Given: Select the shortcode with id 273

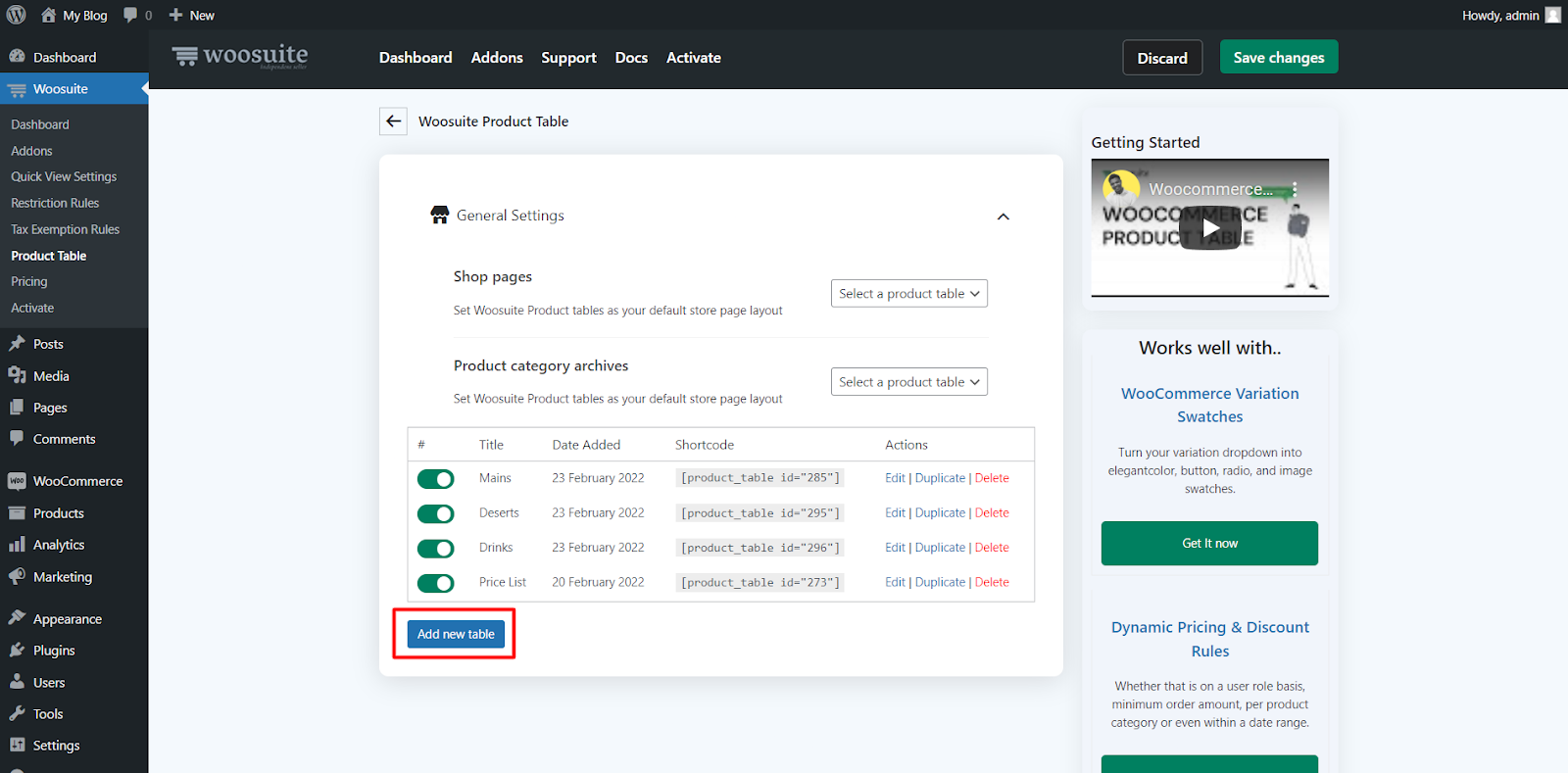Looking at the screenshot, I should tap(759, 582).
